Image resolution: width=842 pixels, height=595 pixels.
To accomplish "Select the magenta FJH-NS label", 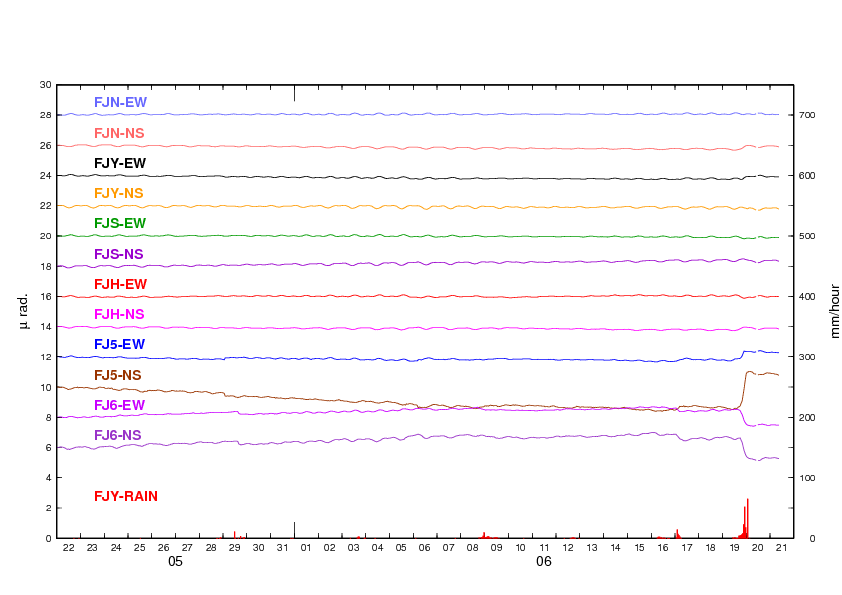I will pos(119,314).
